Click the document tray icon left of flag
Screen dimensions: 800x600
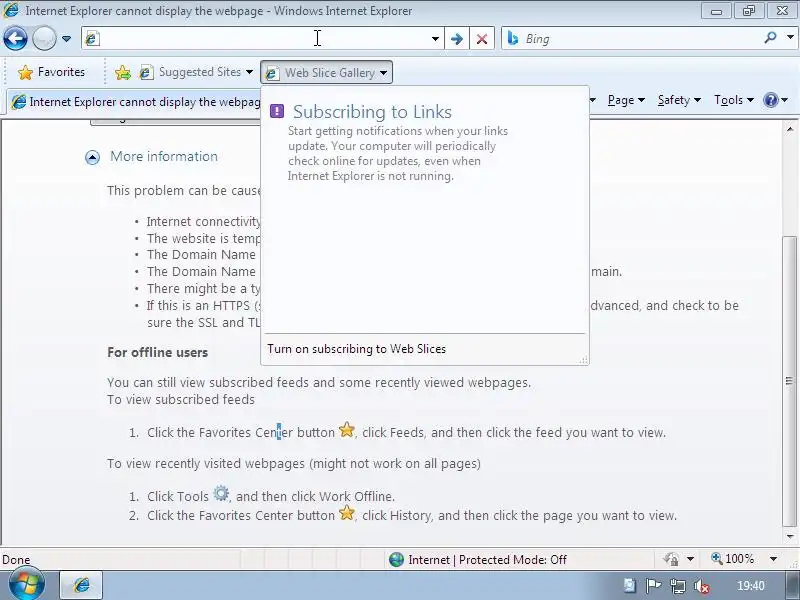coord(630,585)
